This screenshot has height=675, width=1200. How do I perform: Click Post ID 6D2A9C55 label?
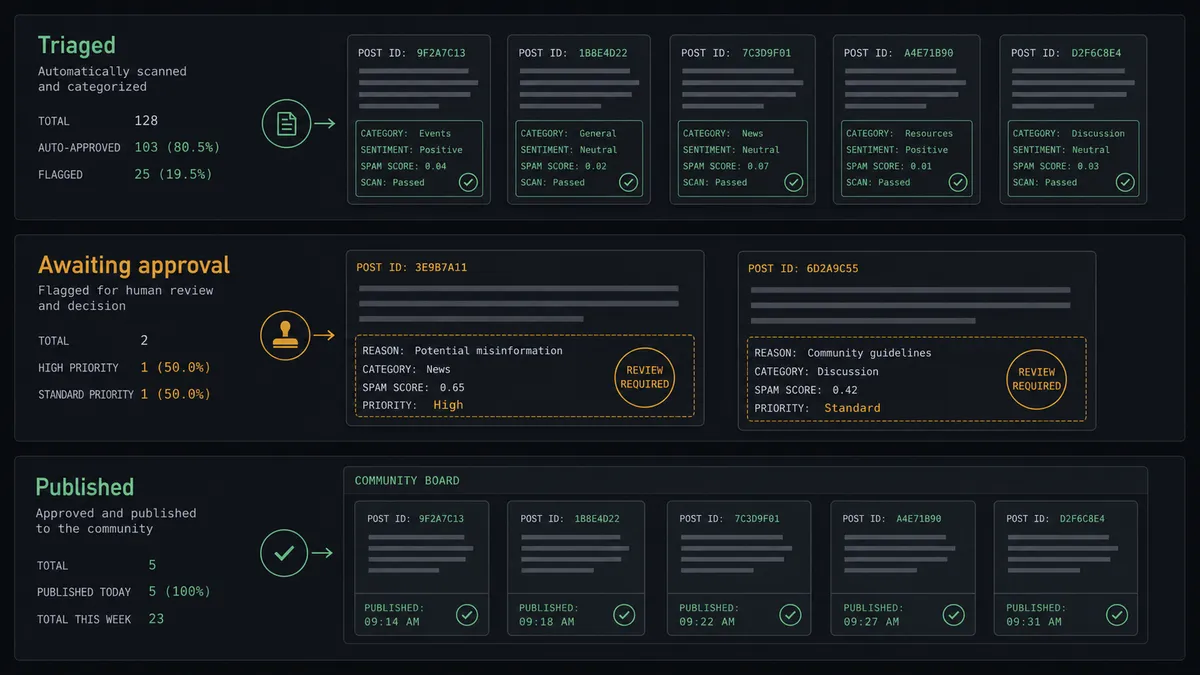[803, 268]
